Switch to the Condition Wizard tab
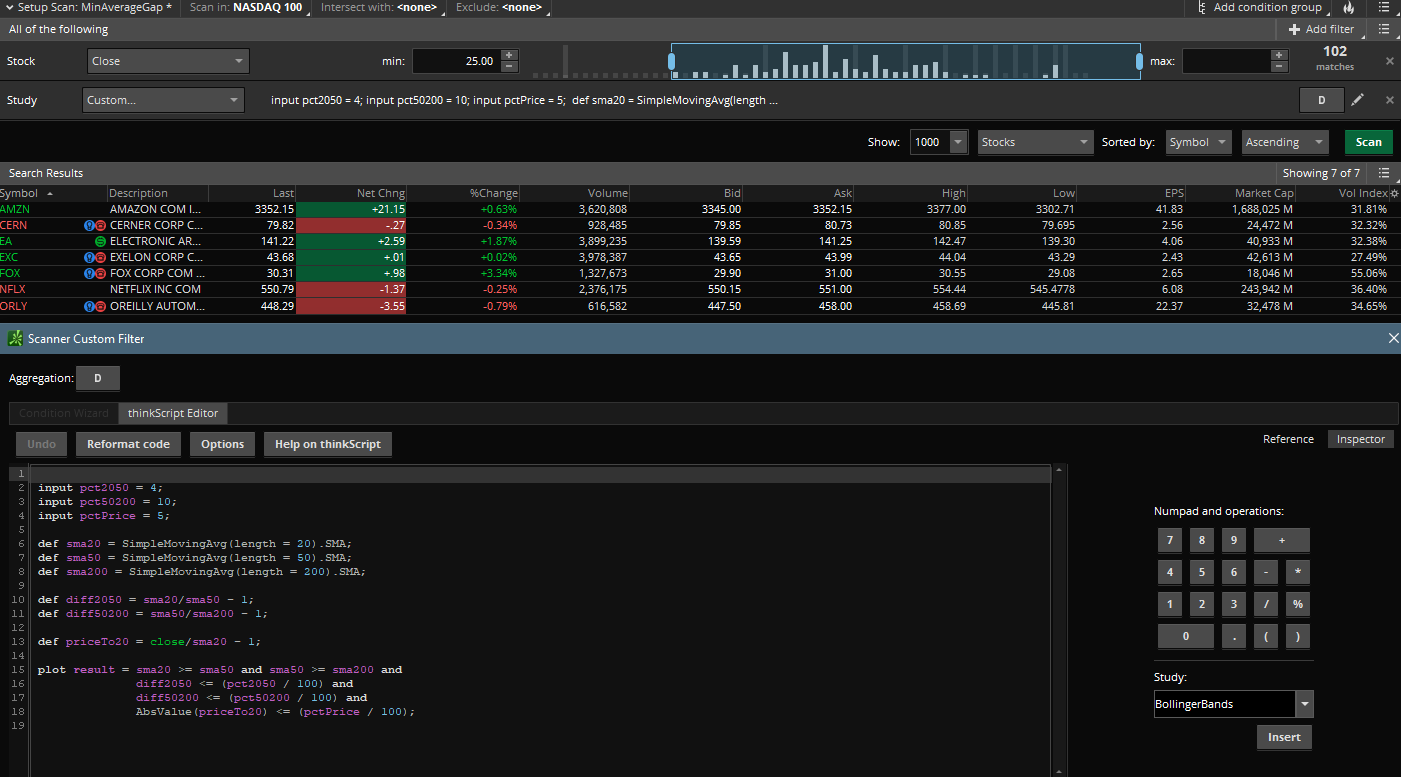 point(64,413)
